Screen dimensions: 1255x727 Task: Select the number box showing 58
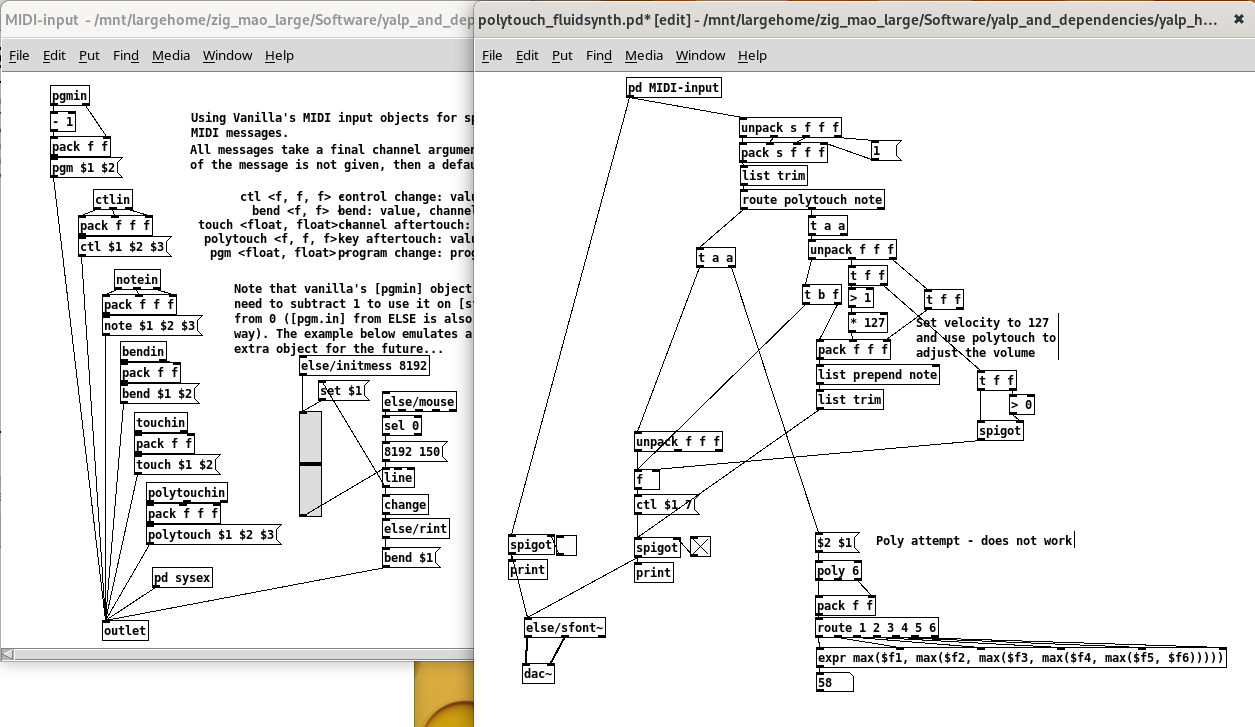(834, 683)
